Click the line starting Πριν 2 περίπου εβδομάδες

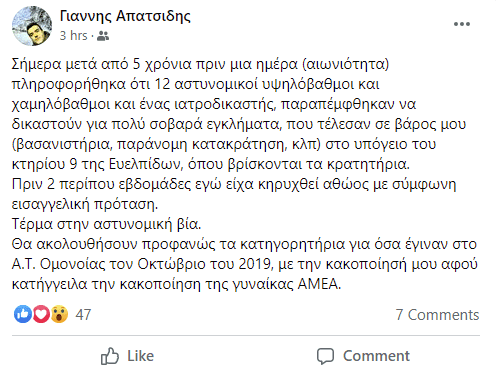(x=234, y=184)
